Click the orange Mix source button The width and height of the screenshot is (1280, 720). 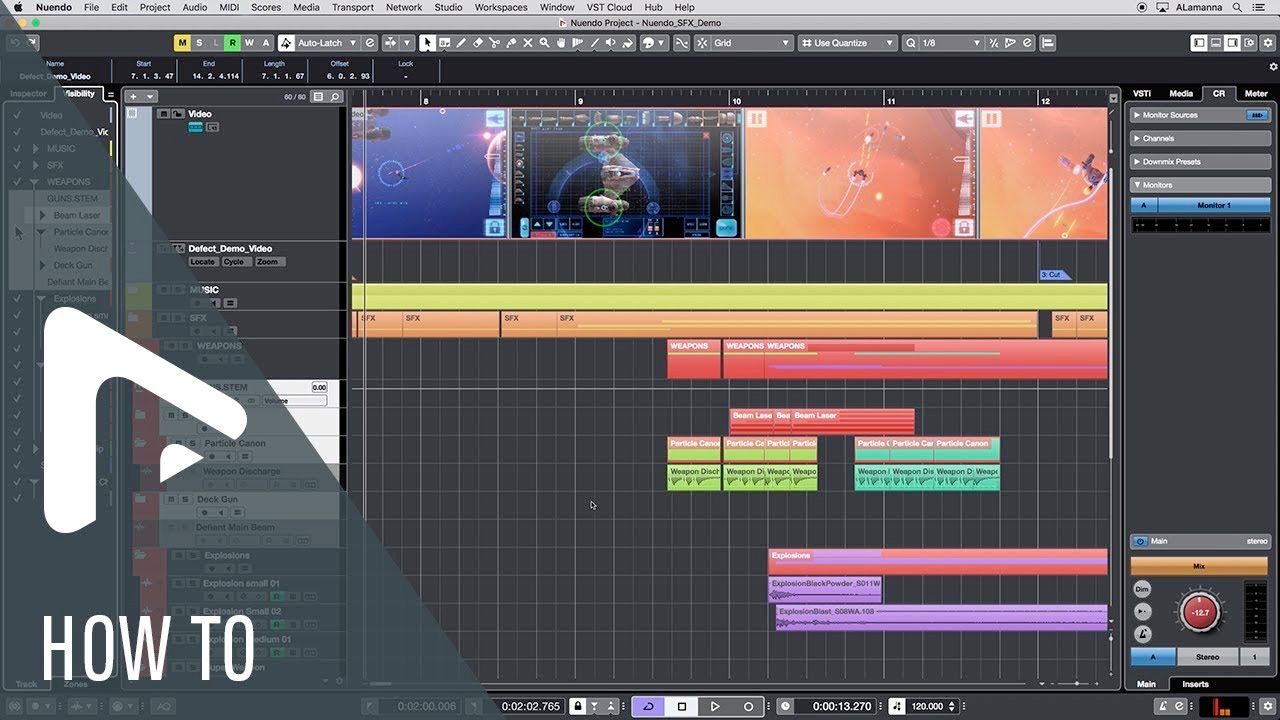(1199, 566)
